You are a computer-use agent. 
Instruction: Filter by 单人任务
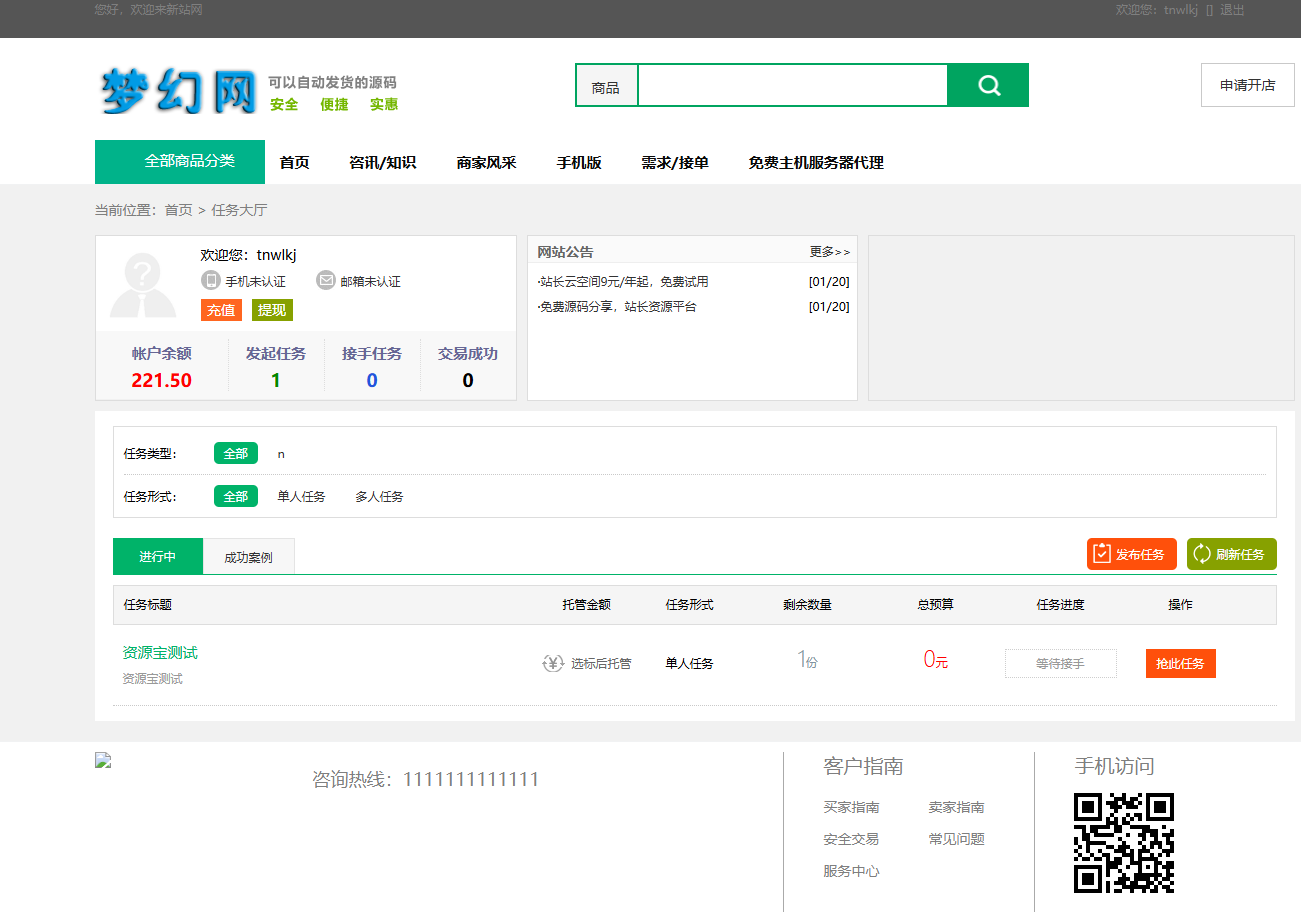(x=302, y=497)
